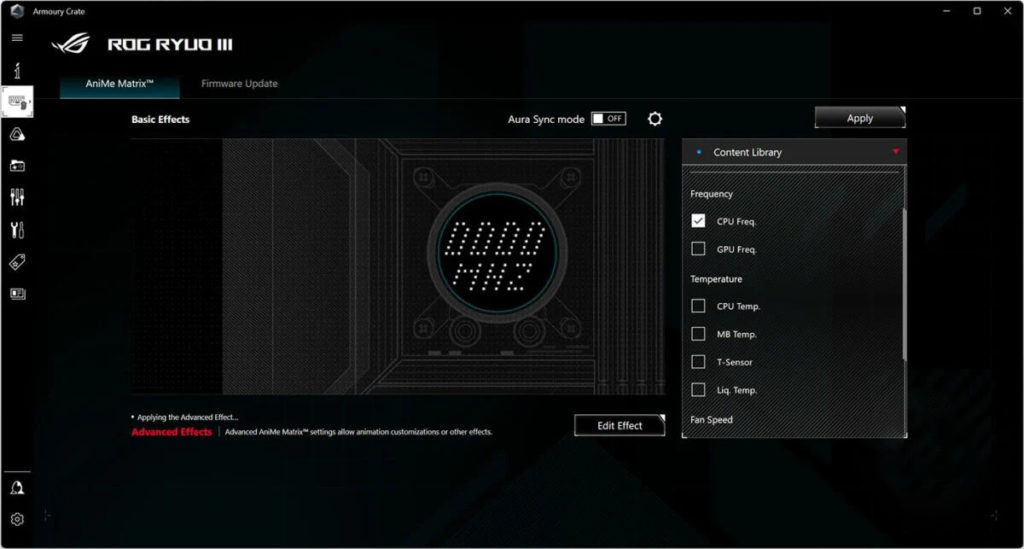Click the Aura Sync gear settings icon

point(655,119)
